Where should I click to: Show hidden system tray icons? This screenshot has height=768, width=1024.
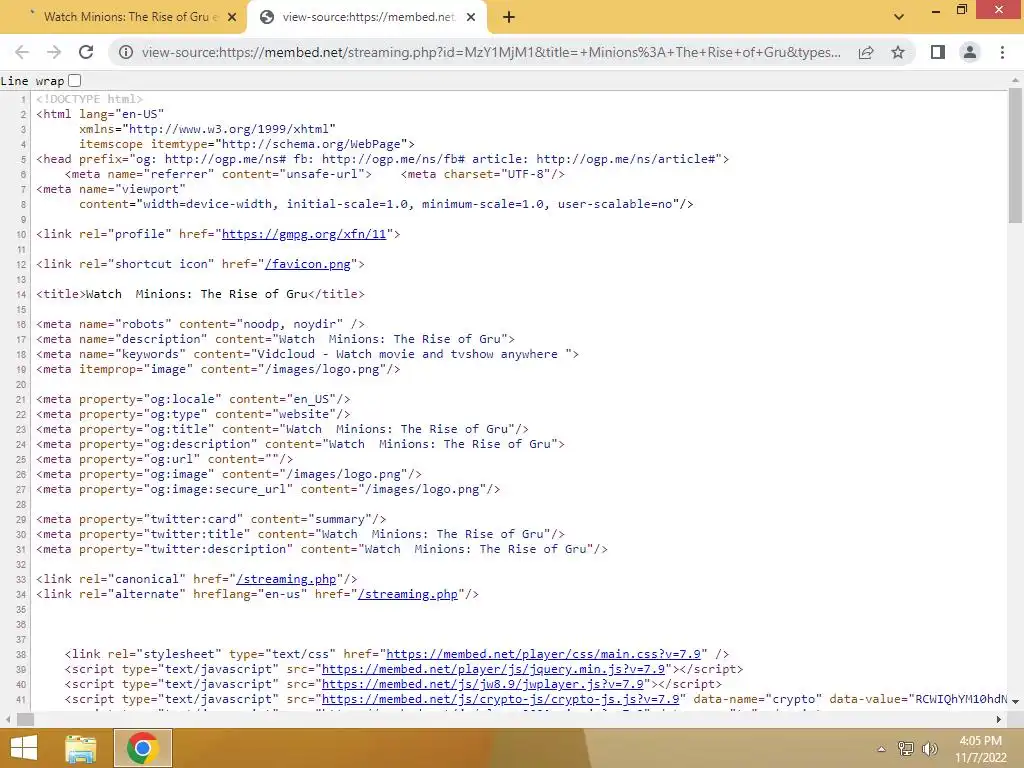point(881,749)
